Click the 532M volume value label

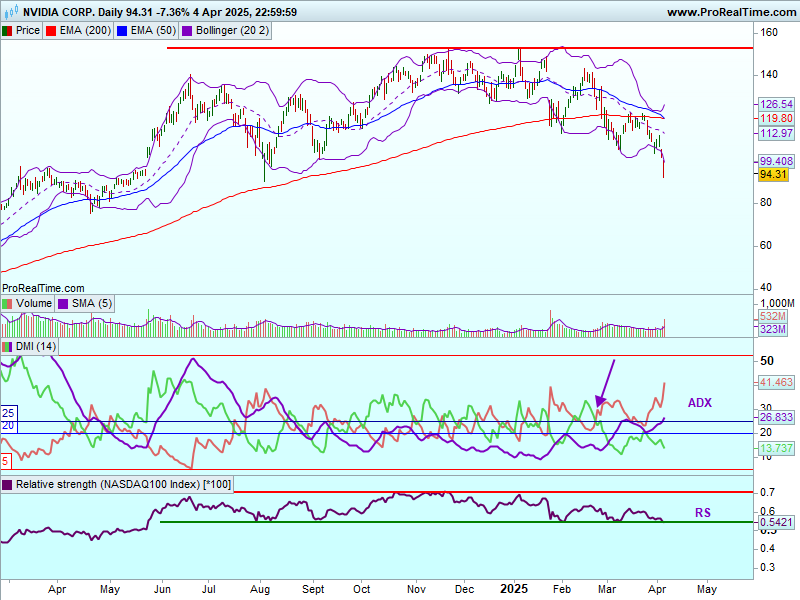click(772, 317)
